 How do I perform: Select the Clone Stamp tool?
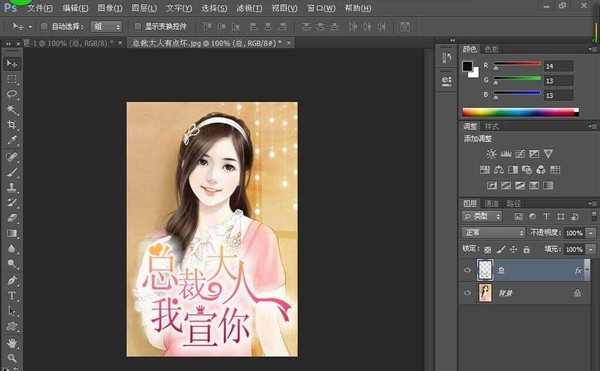click(12, 187)
